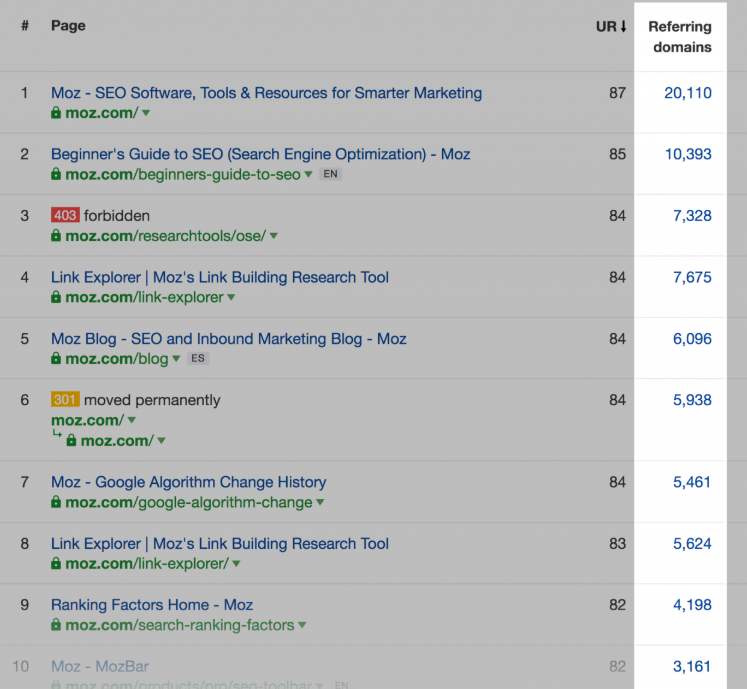Open the Ranking Factors Home - Moz link
The height and width of the screenshot is (689, 747).
point(152,604)
